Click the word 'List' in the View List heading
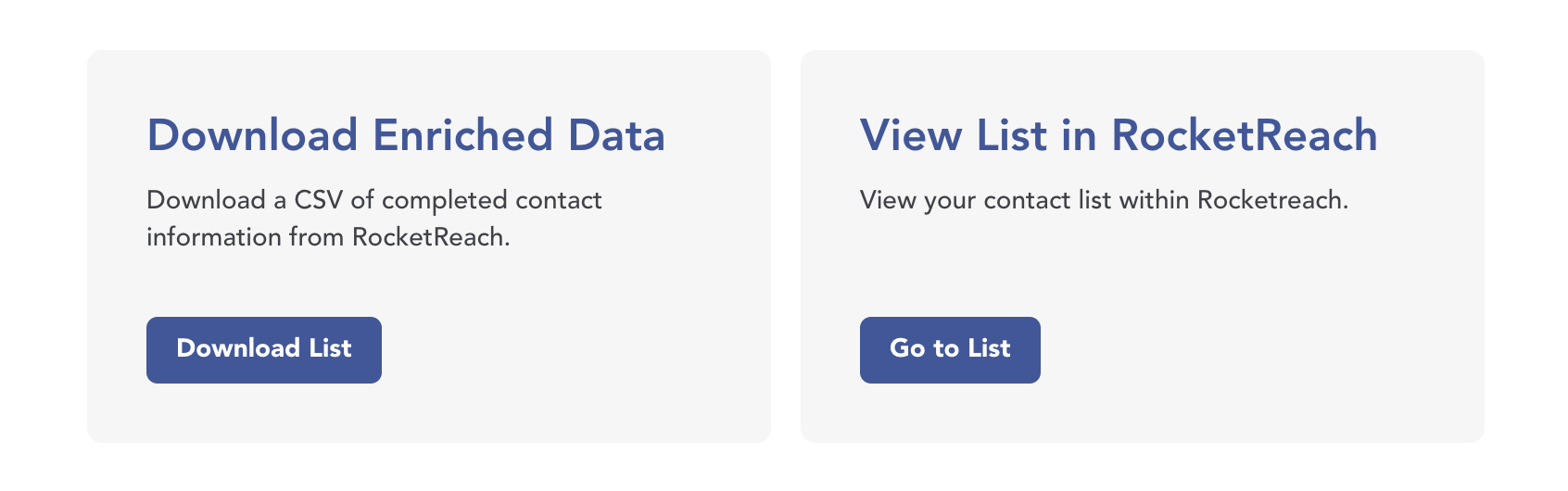 1012,135
